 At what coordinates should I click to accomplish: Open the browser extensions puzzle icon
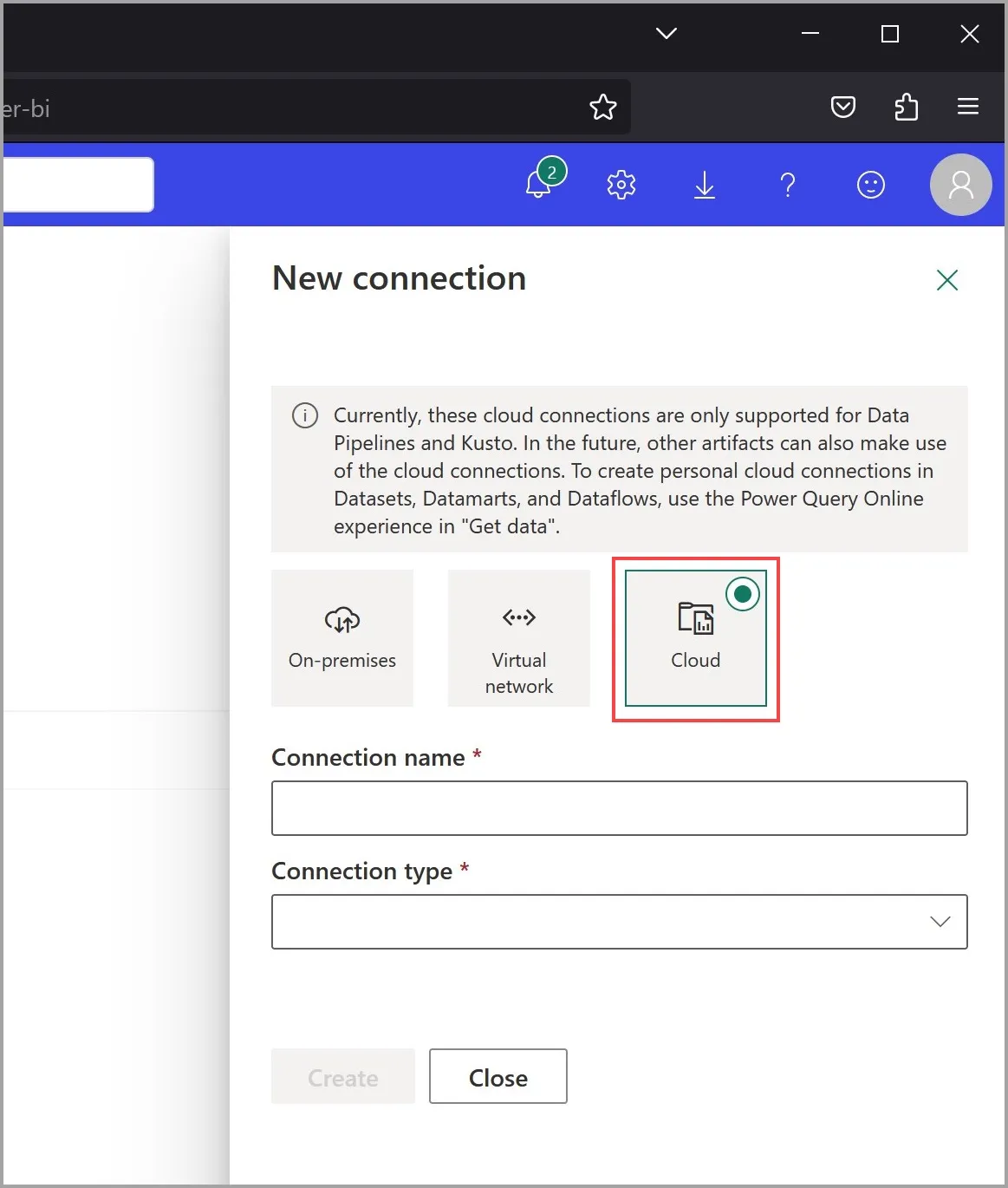[x=906, y=108]
